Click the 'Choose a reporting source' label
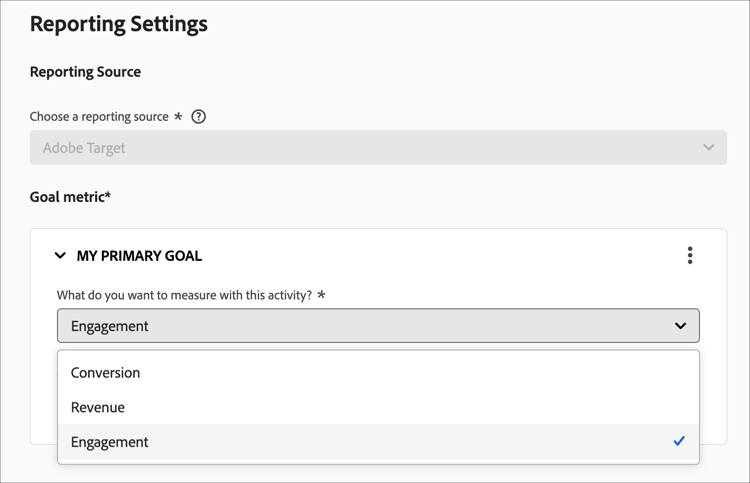This screenshot has width=750, height=483. (99, 117)
